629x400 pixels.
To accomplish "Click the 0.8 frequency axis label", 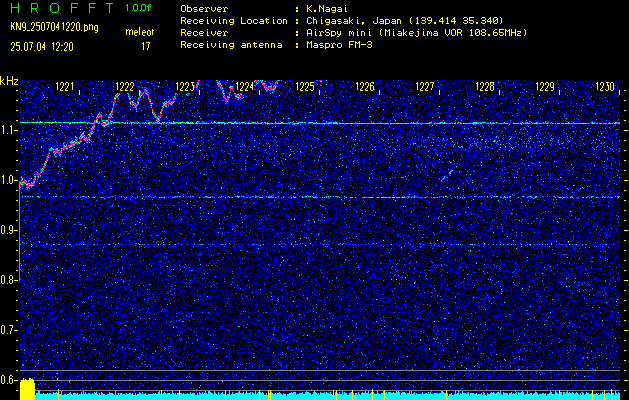I will pyautogui.click(x=8, y=280).
